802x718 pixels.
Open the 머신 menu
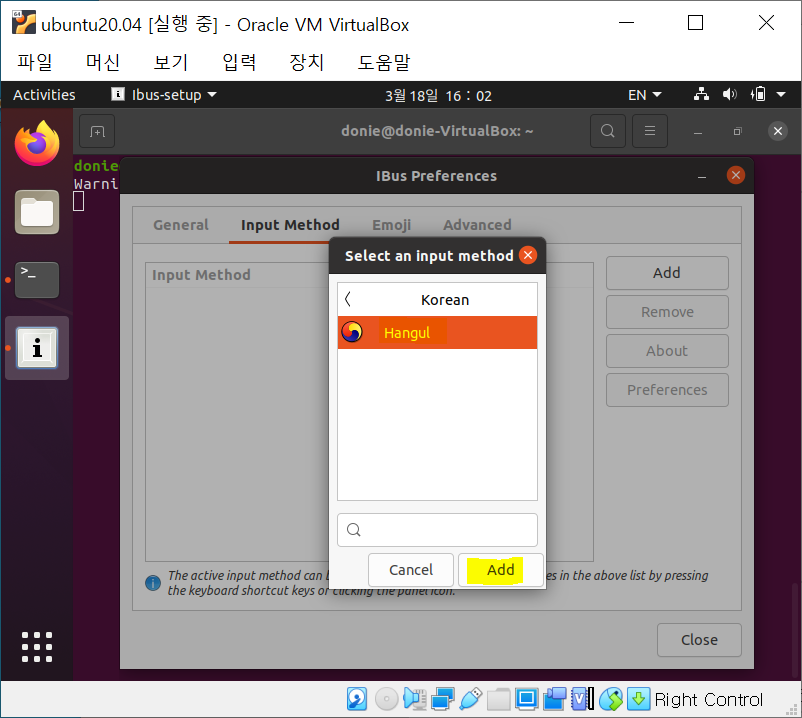[103, 62]
